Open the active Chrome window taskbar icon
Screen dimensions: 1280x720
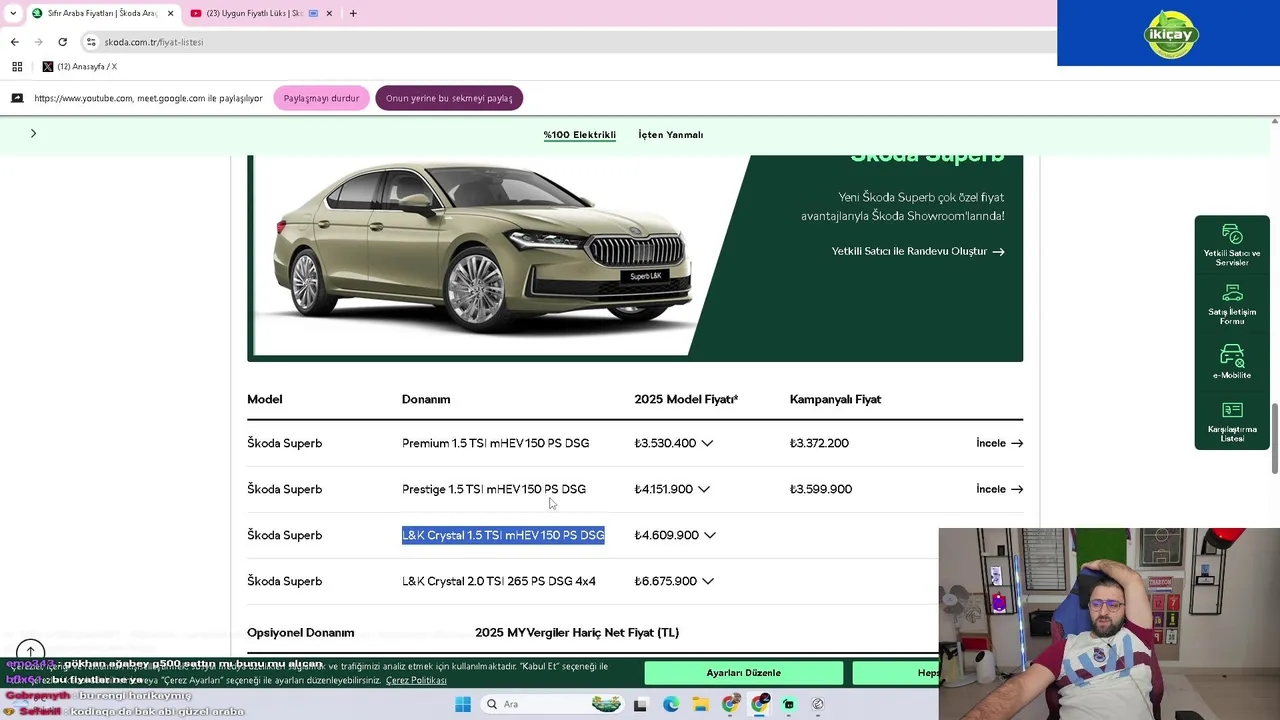tap(759, 704)
